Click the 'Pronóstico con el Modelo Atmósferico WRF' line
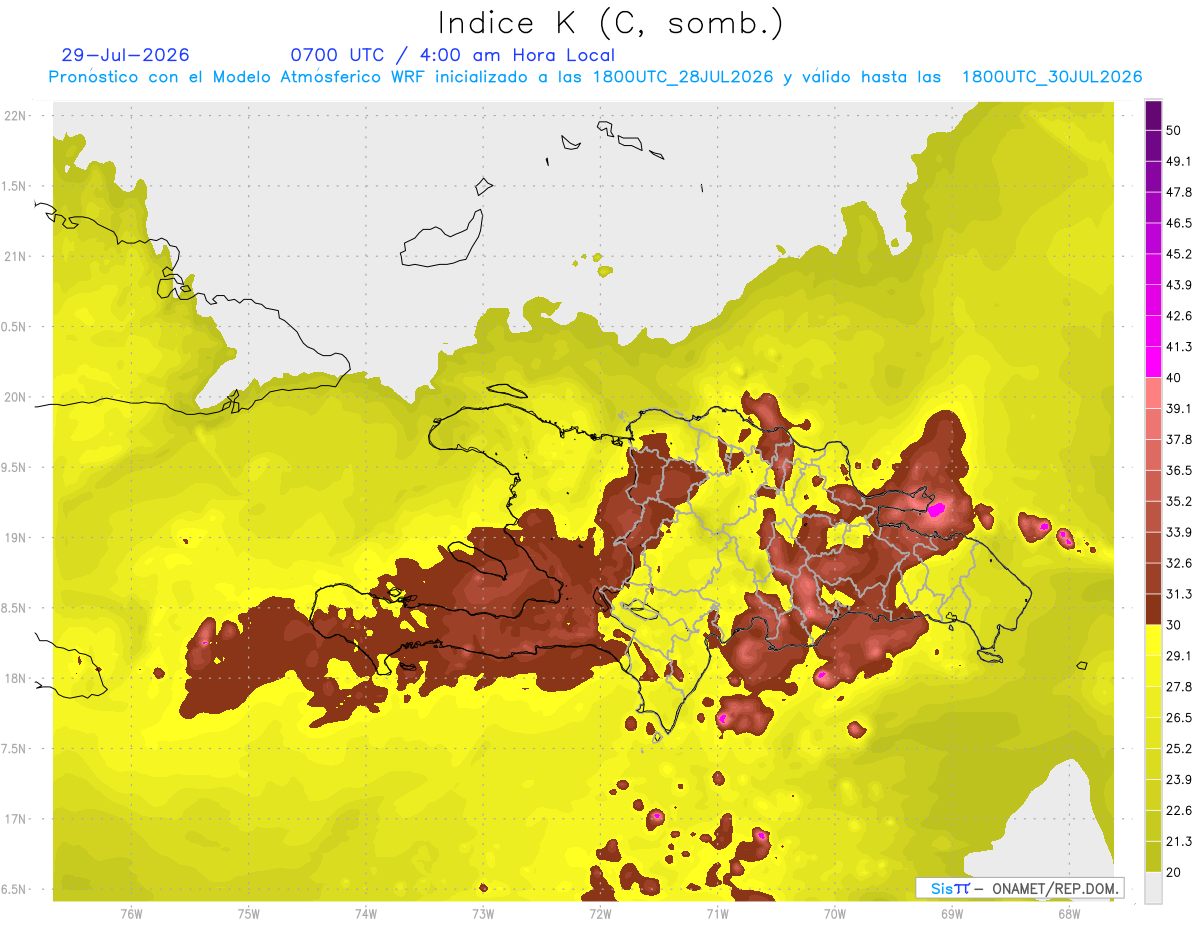The image size is (1200, 927). (x=595, y=77)
